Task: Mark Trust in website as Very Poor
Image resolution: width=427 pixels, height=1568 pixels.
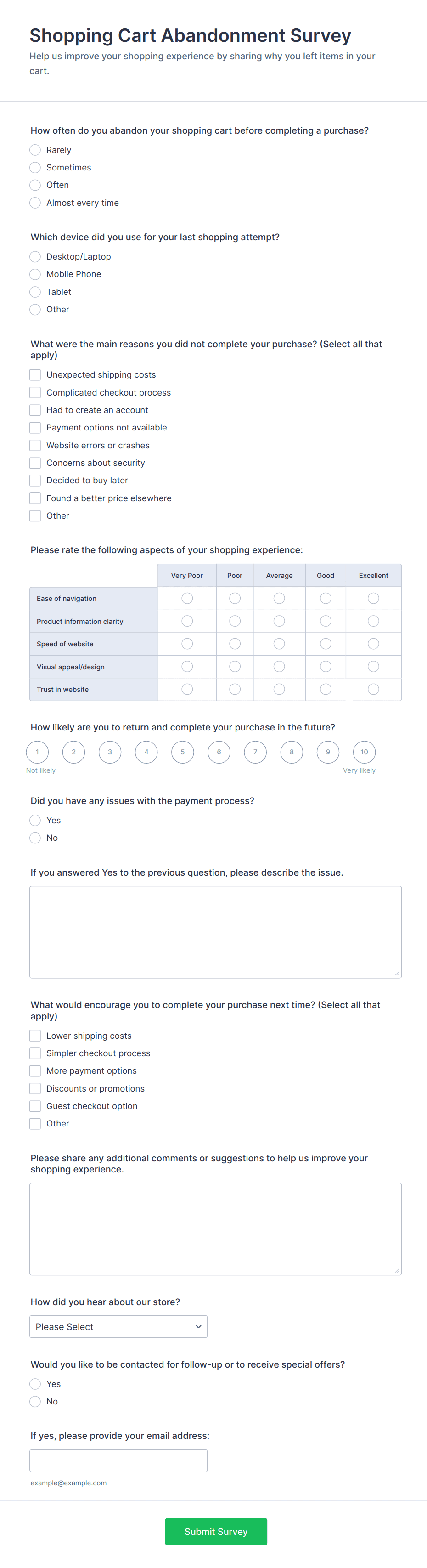Action: coord(187,689)
